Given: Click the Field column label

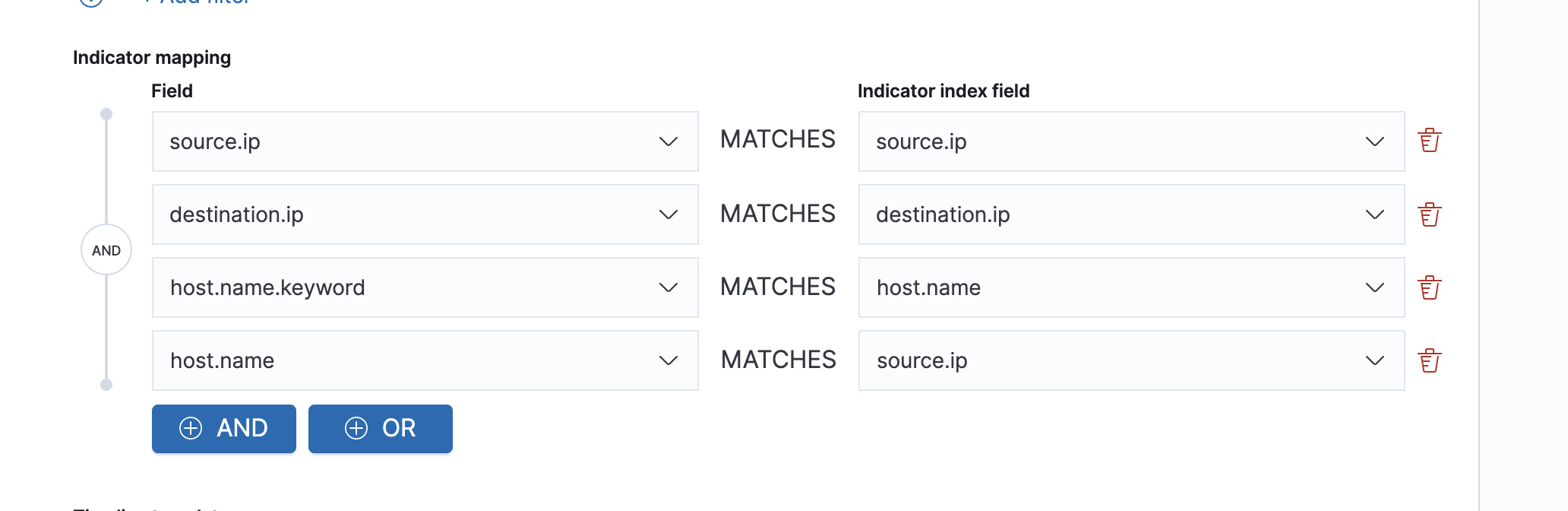Looking at the screenshot, I should [x=172, y=91].
